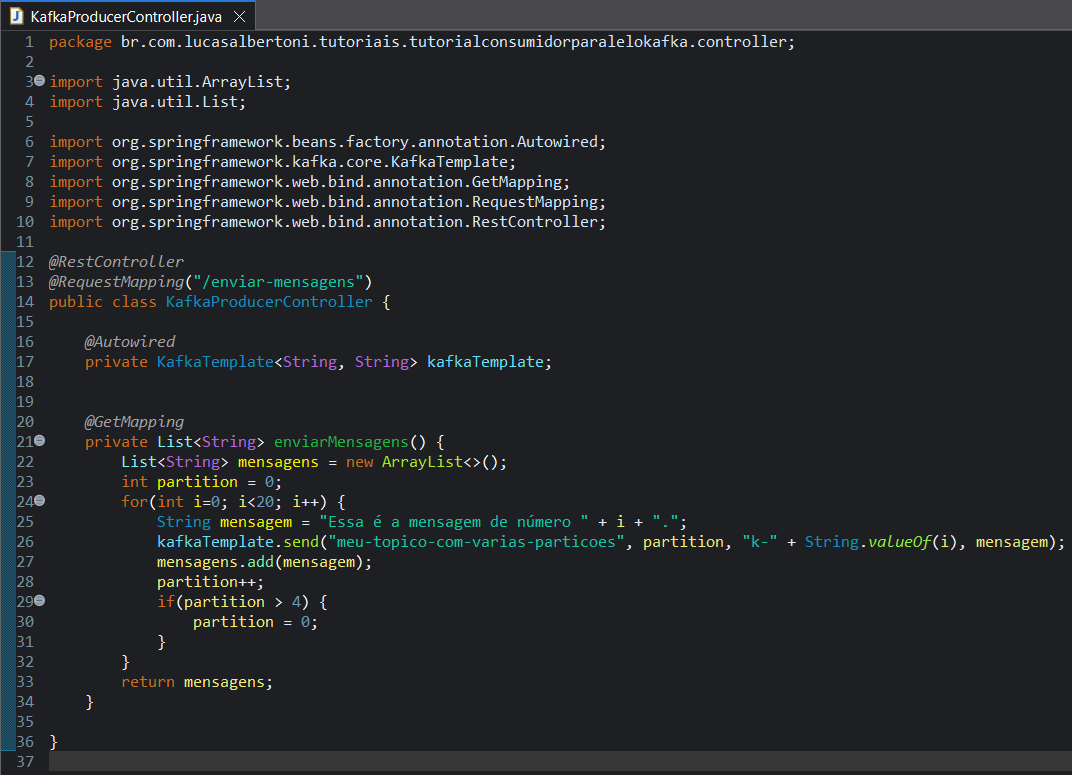
Task: Click the Java file icon on the tab
Action: click(x=17, y=16)
